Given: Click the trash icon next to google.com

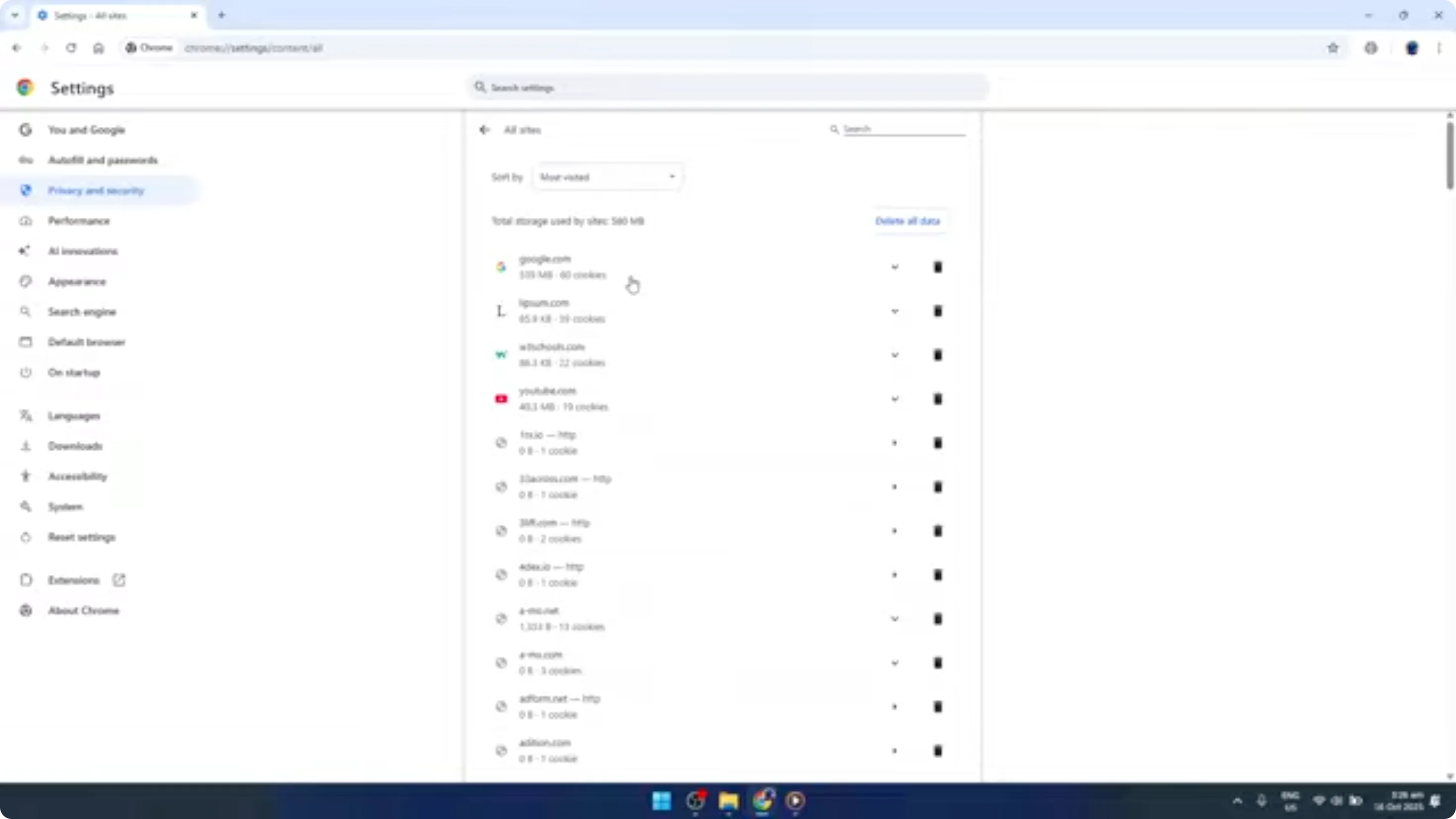Looking at the screenshot, I should pos(937,267).
